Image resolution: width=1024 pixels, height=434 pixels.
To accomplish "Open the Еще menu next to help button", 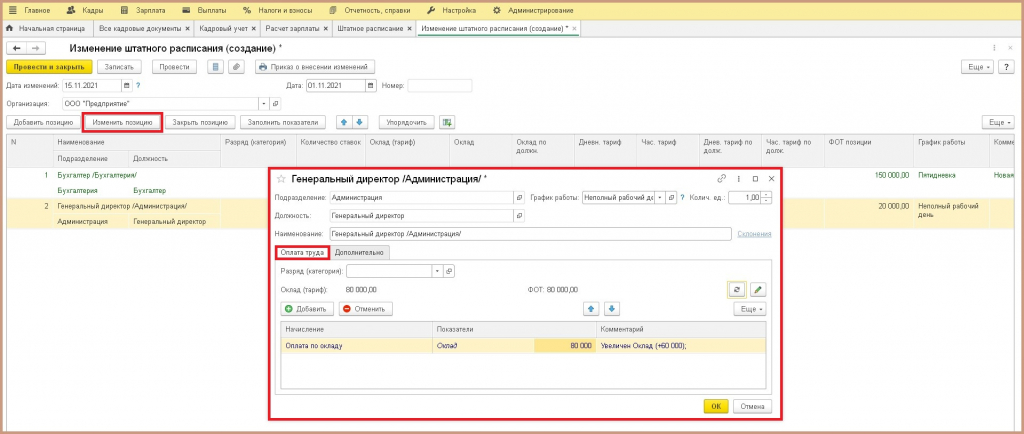I will (977, 67).
